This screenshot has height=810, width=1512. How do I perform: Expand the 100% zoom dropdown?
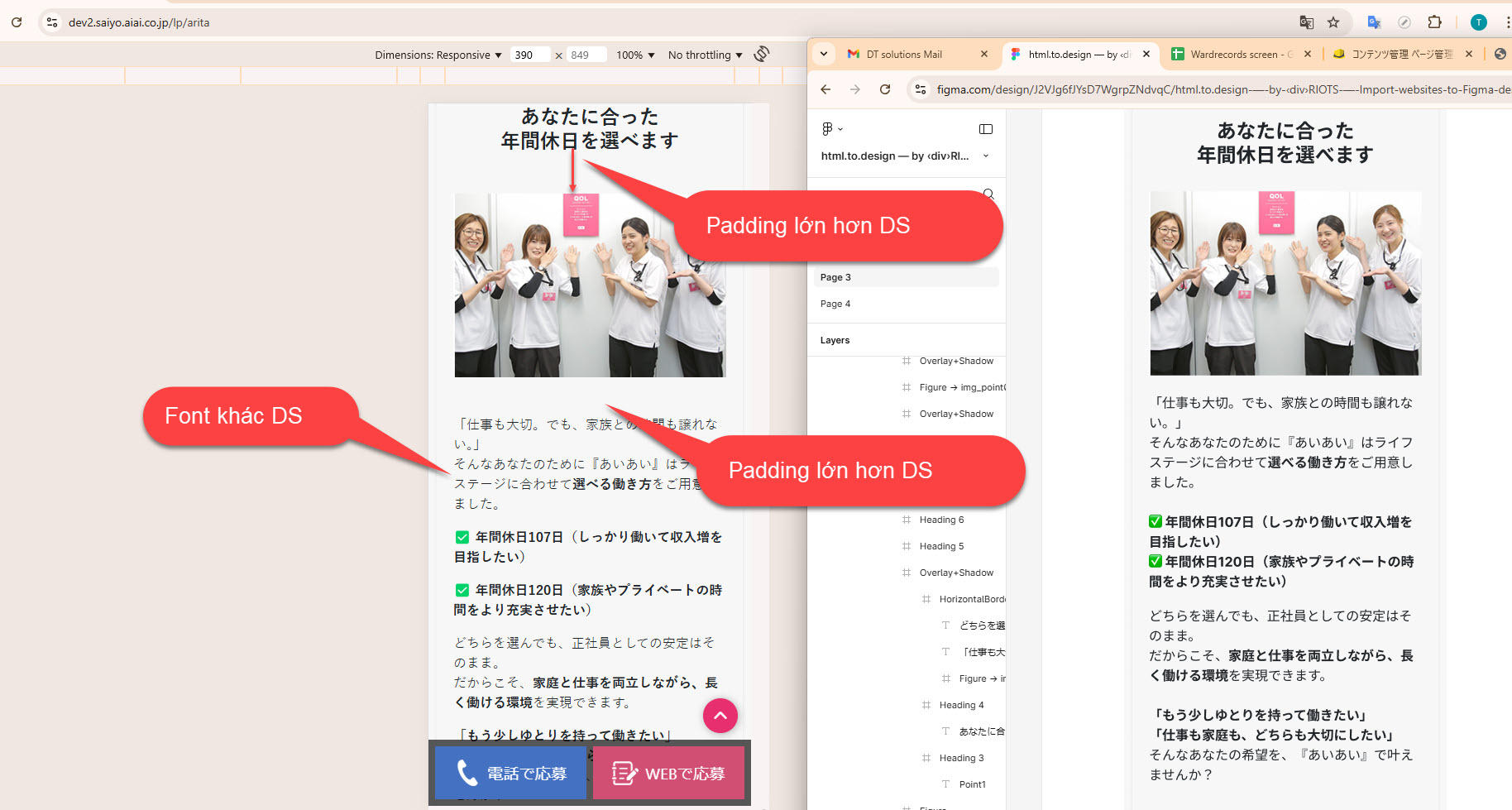point(635,55)
